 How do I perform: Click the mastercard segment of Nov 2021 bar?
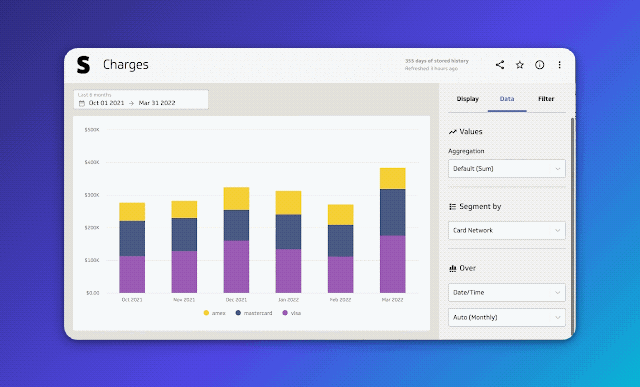tap(184, 234)
